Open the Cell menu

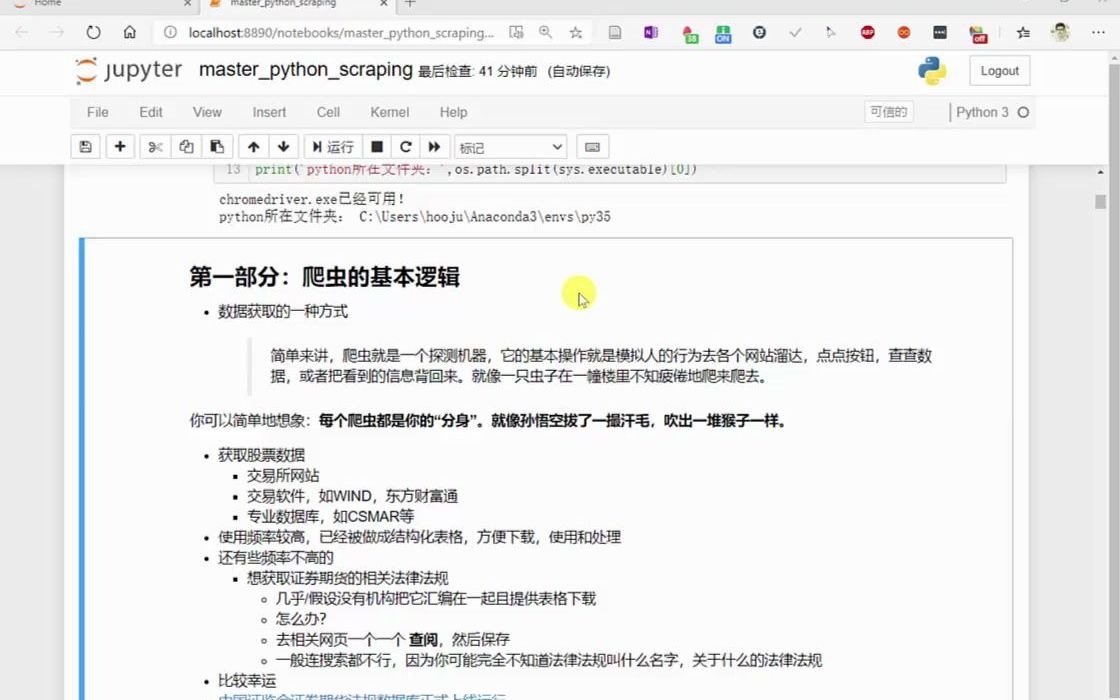[328, 112]
